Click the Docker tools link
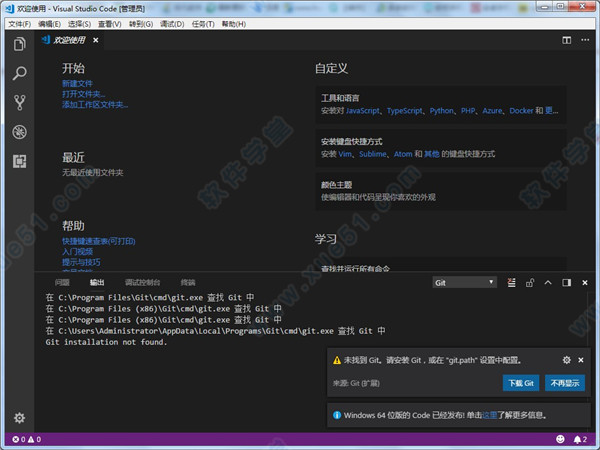Image resolution: width=600 pixels, height=450 pixels. 521,111
